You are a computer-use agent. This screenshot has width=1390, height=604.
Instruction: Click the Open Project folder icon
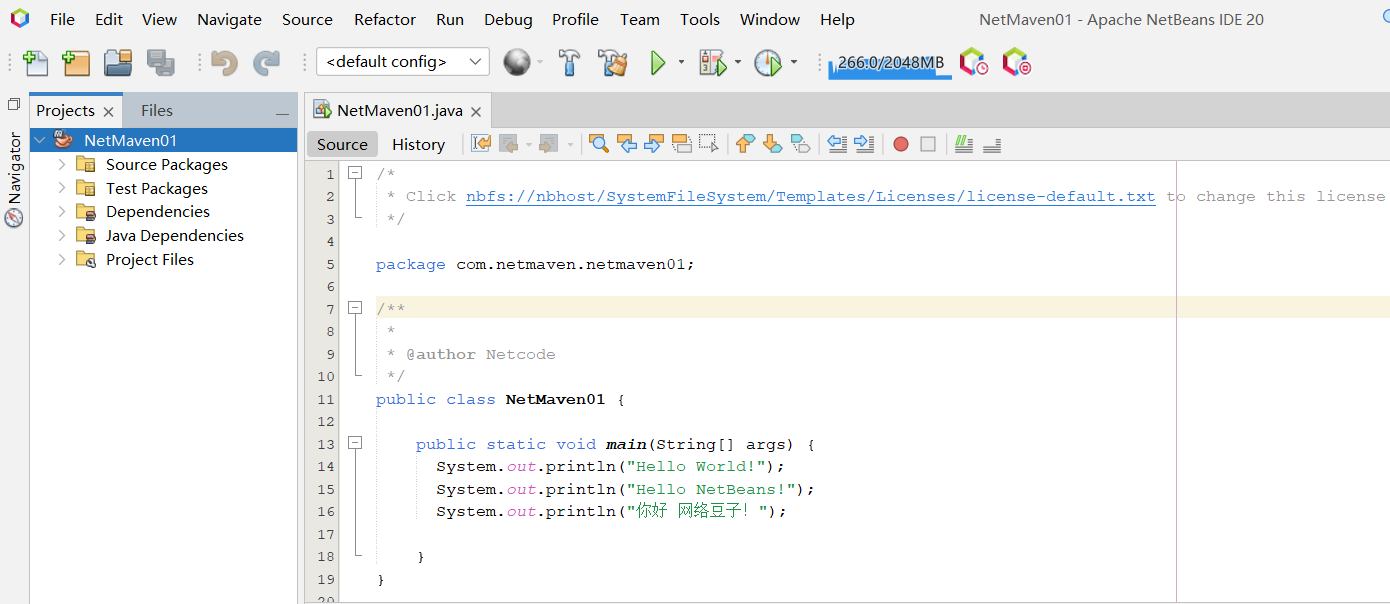pos(118,62)
